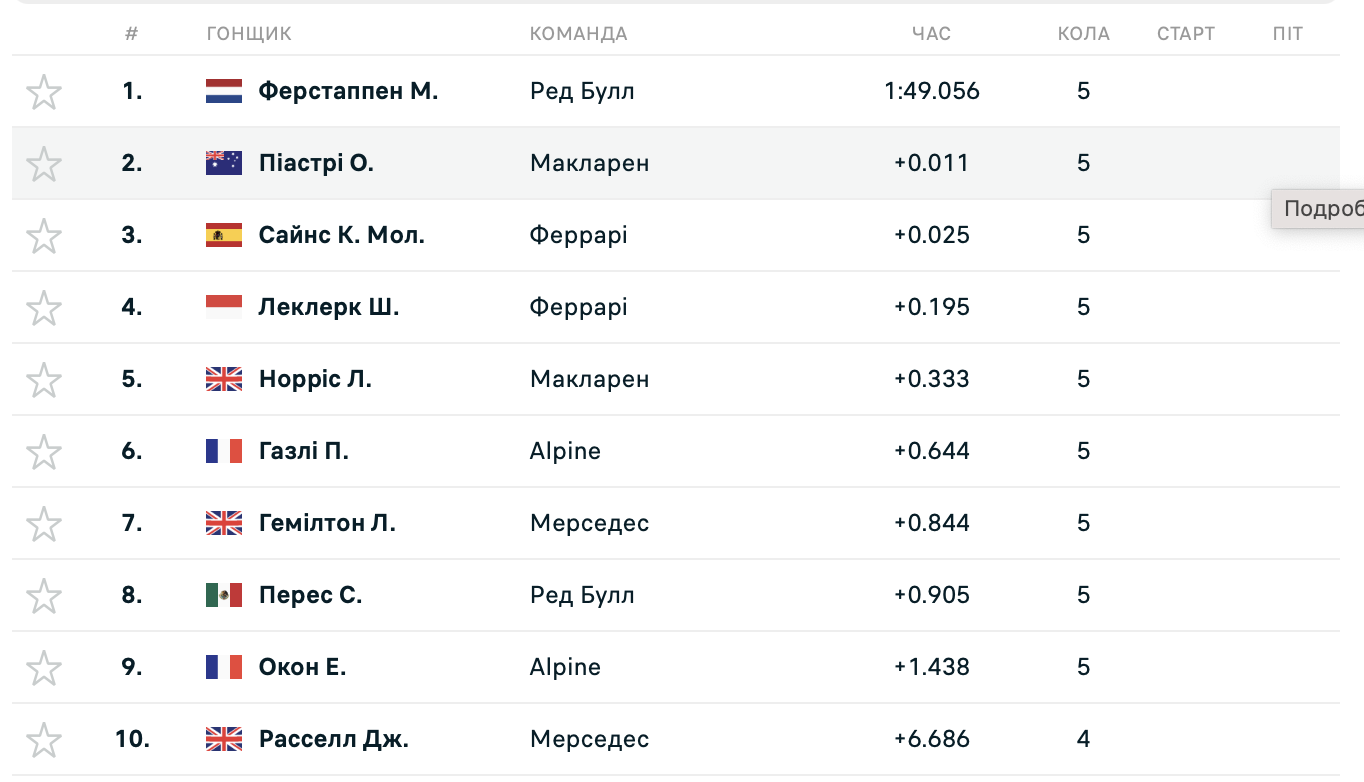Click the Netherlands flag by Ферстаппен

click(224, 92)
